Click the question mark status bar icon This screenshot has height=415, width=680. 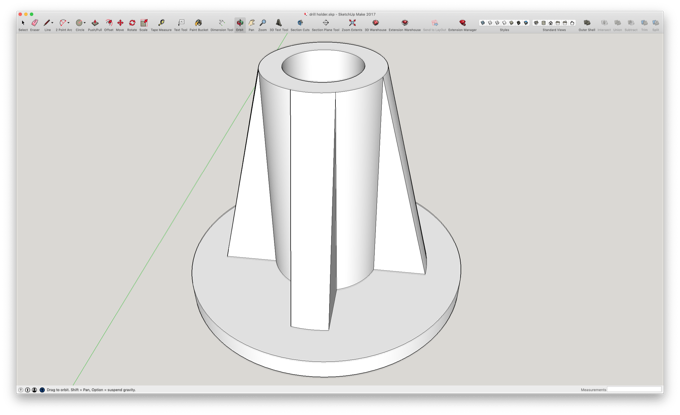20,390
